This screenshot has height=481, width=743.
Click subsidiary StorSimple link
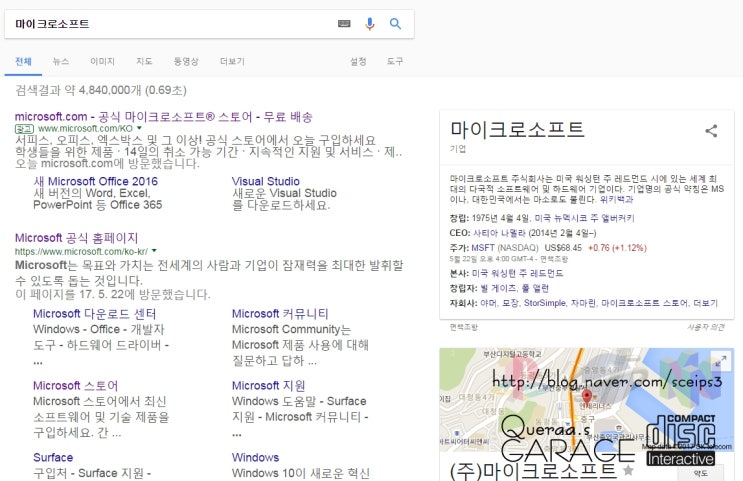[x=545, y=303]
